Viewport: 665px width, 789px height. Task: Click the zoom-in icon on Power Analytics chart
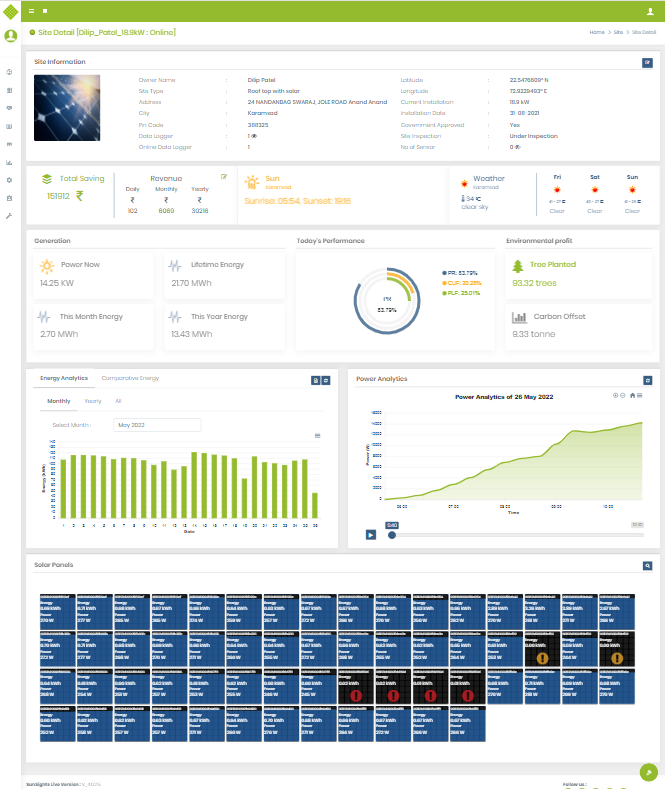pyautogui.click(x=614, y=396)
